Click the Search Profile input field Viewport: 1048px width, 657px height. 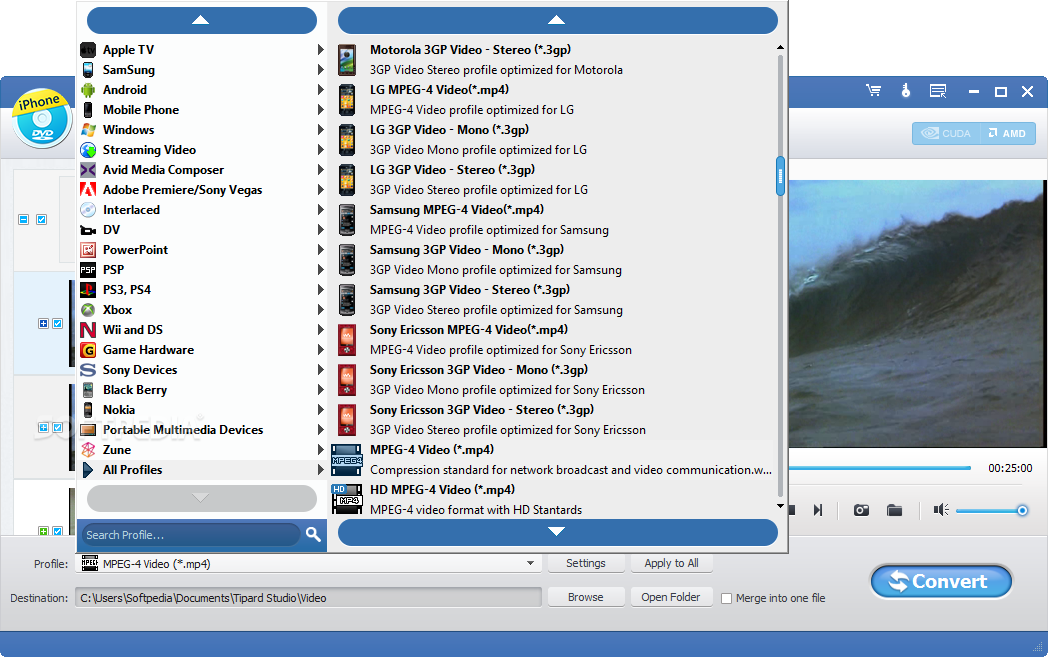[191, 535]
